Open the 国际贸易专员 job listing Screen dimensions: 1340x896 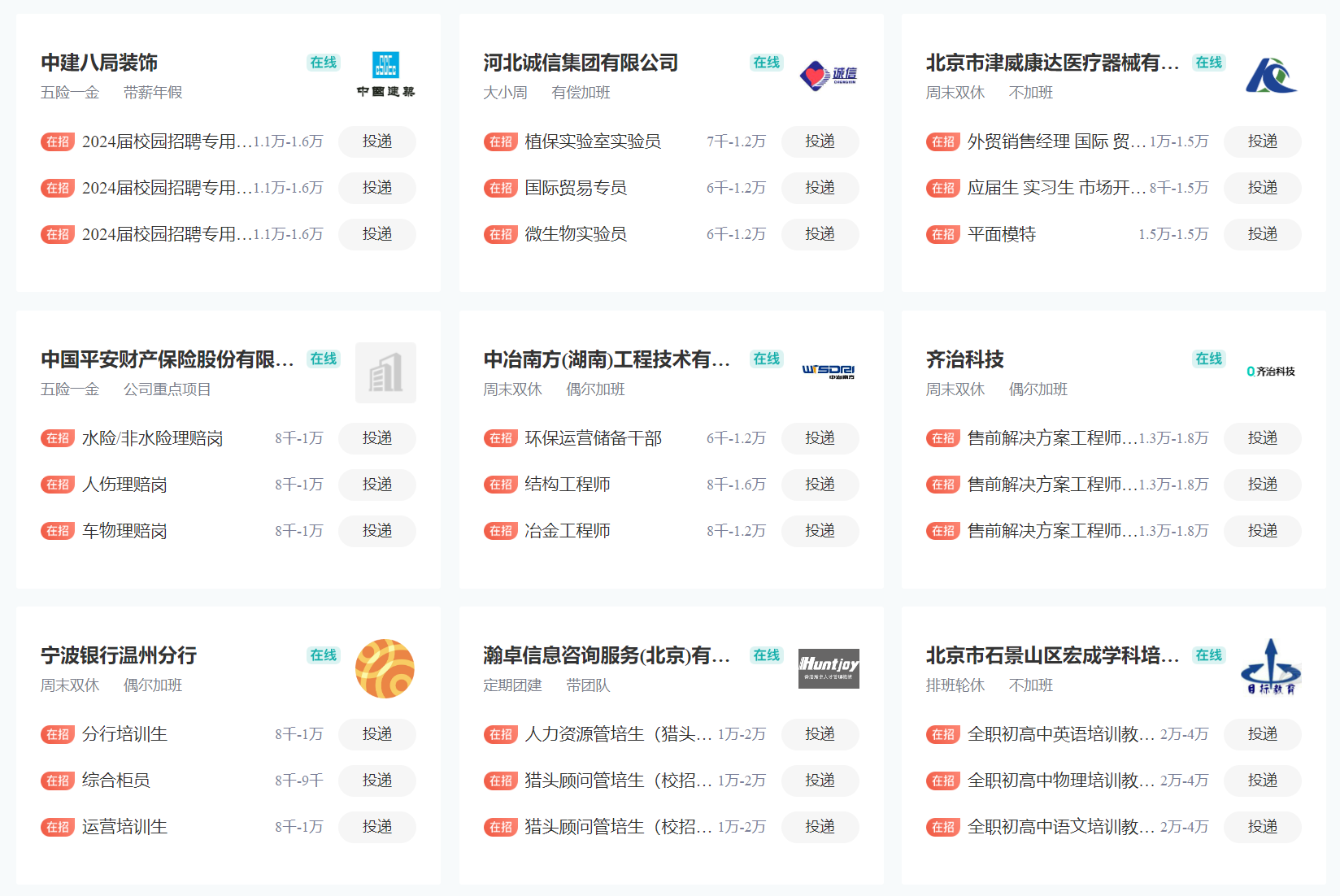(576, 188)
